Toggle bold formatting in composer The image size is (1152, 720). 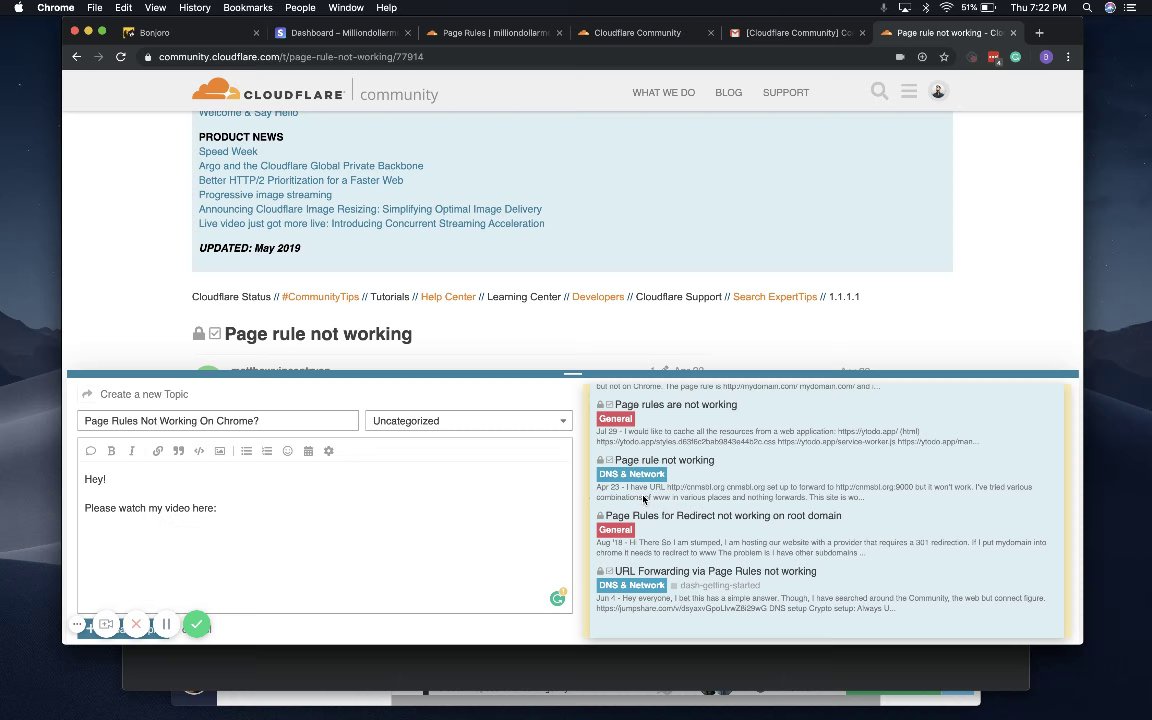point(112,451)
